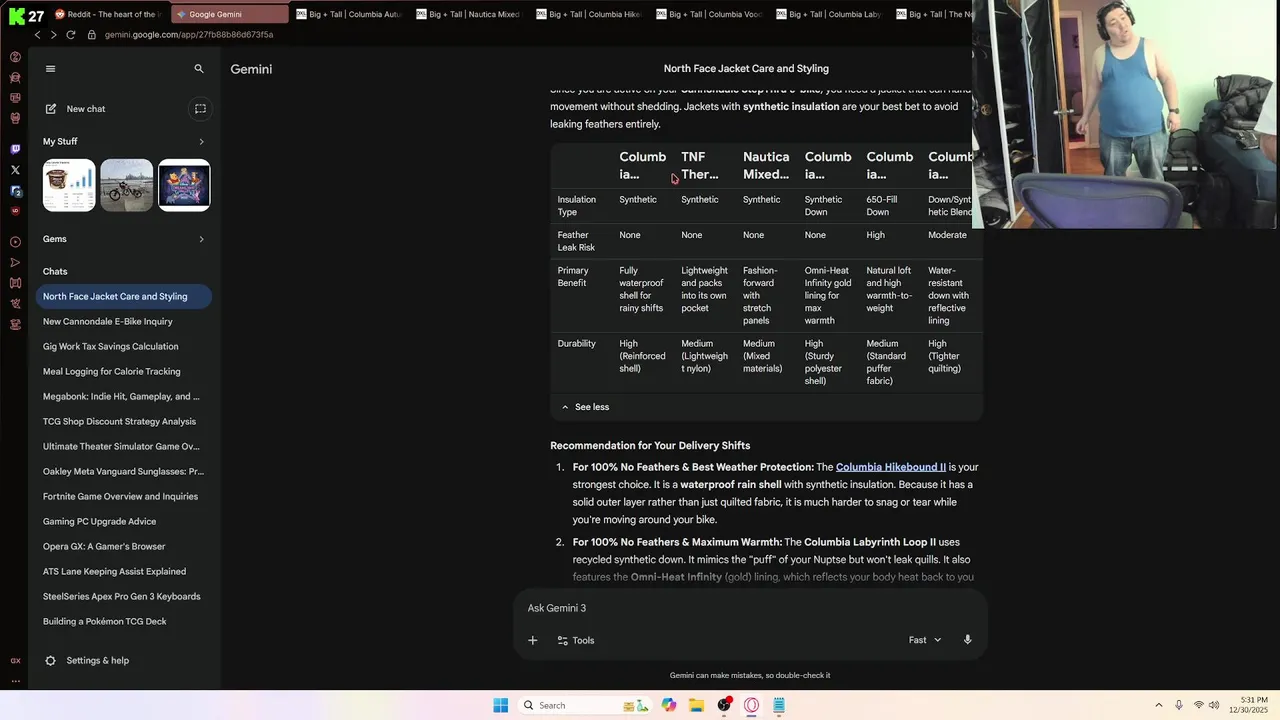This screenshot has height=720, width=1280.
Task: Switch to Big + Tall Columbia Vood tab
Action: coord(708,14)
